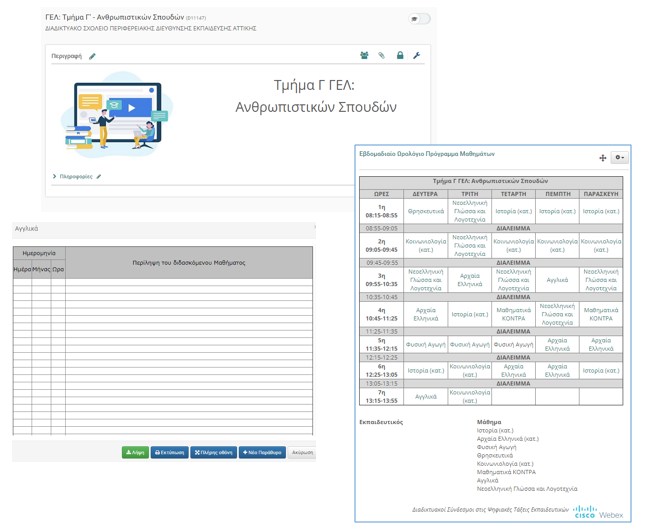Click Αγγλικά link in Thursday third period

557,280
